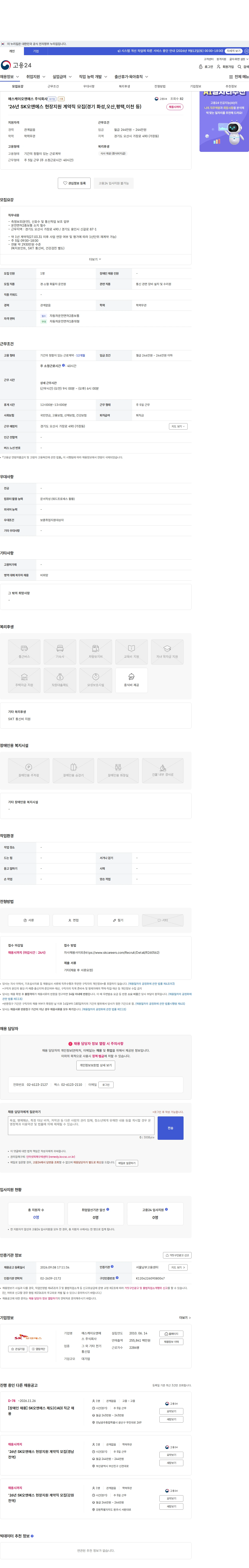Click 메일로 질문하기 button
Viewport: 249px width, 1568px height.
click(x=127, y=1163)
